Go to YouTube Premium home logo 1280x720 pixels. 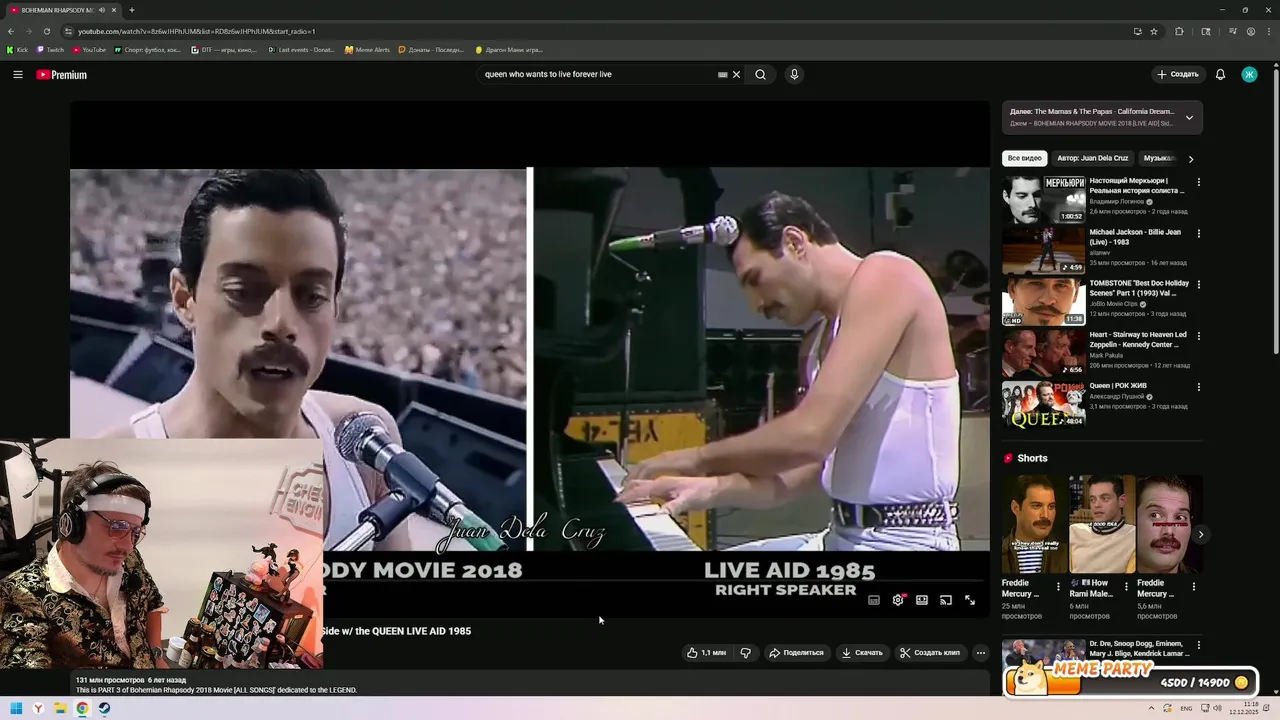coord(61,75)
